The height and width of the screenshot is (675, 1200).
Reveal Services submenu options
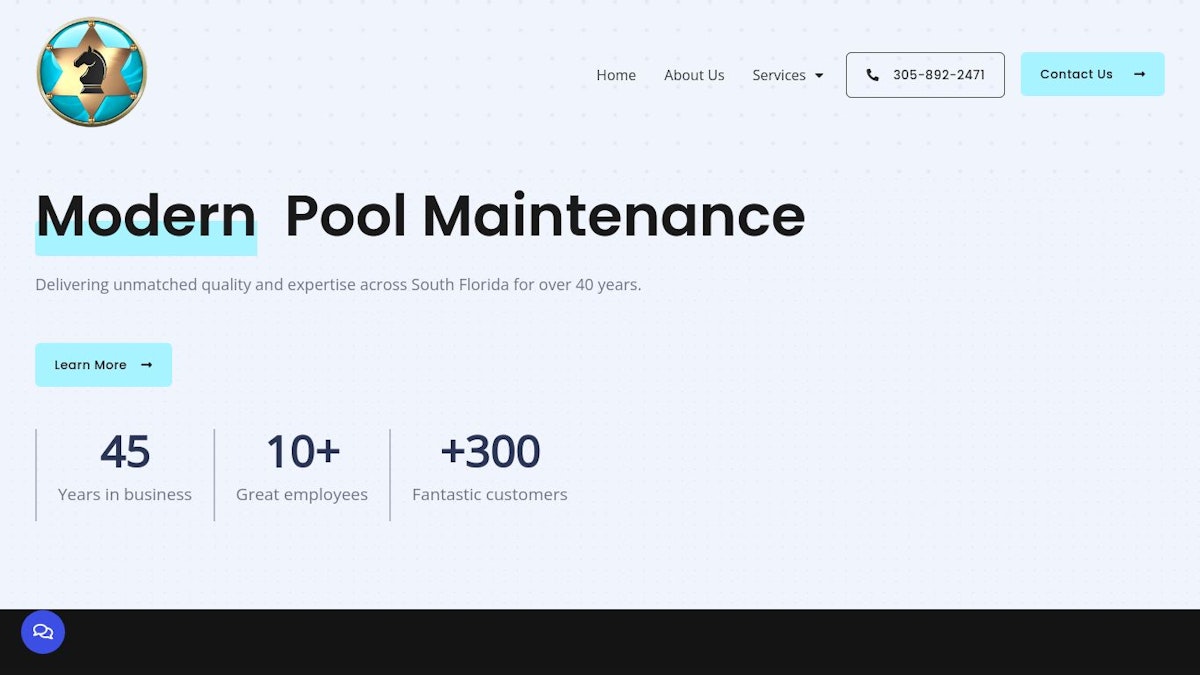[x=788, y=75]
